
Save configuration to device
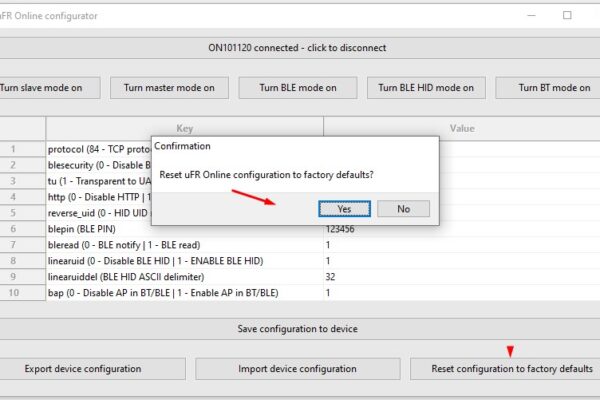(x=297, y=329)
